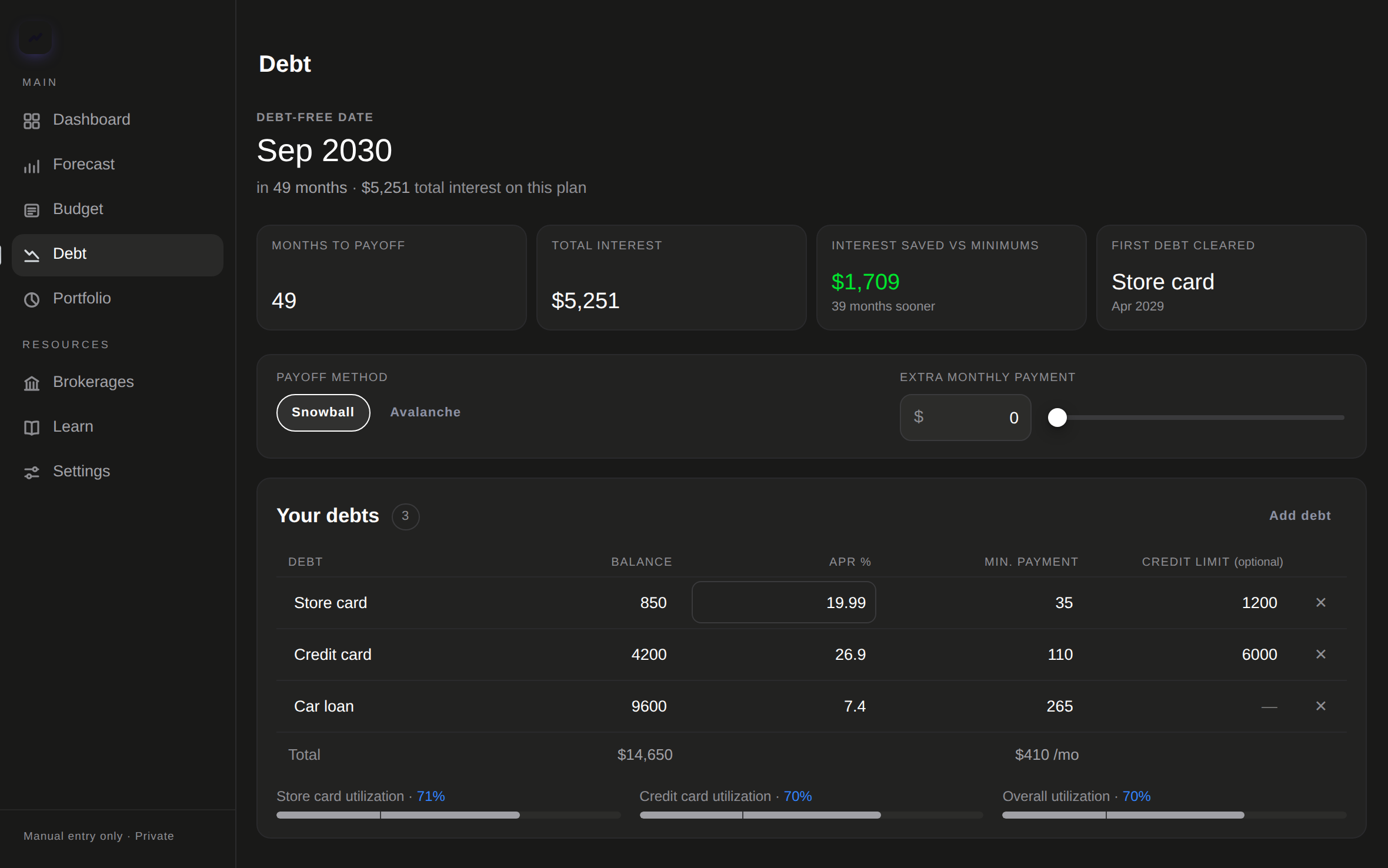Open the Settings page
The height and width of the screenshot is (868, 1388).
coord(118,472)
